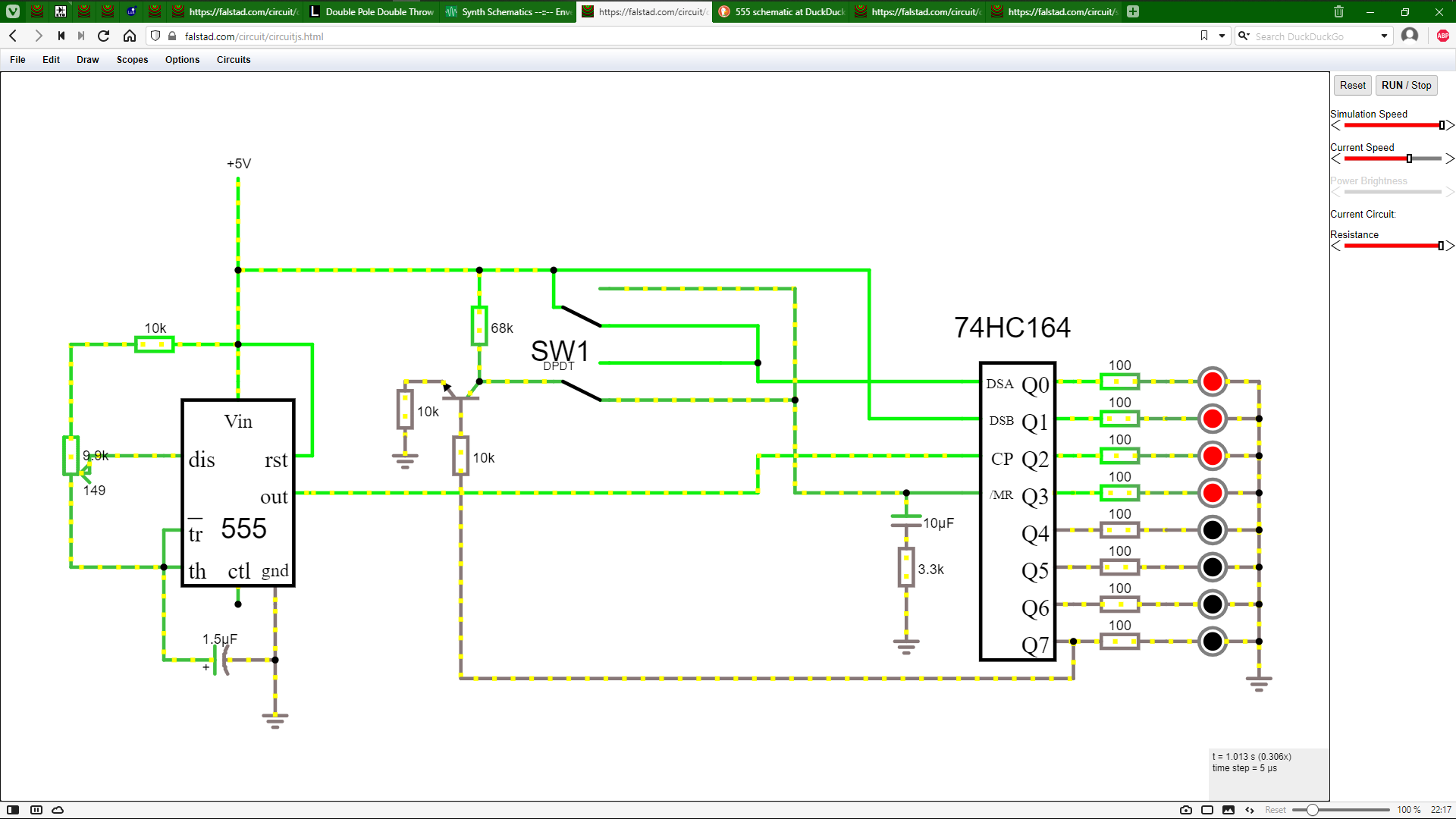Open the user profile avatar

coord(1410,35)
